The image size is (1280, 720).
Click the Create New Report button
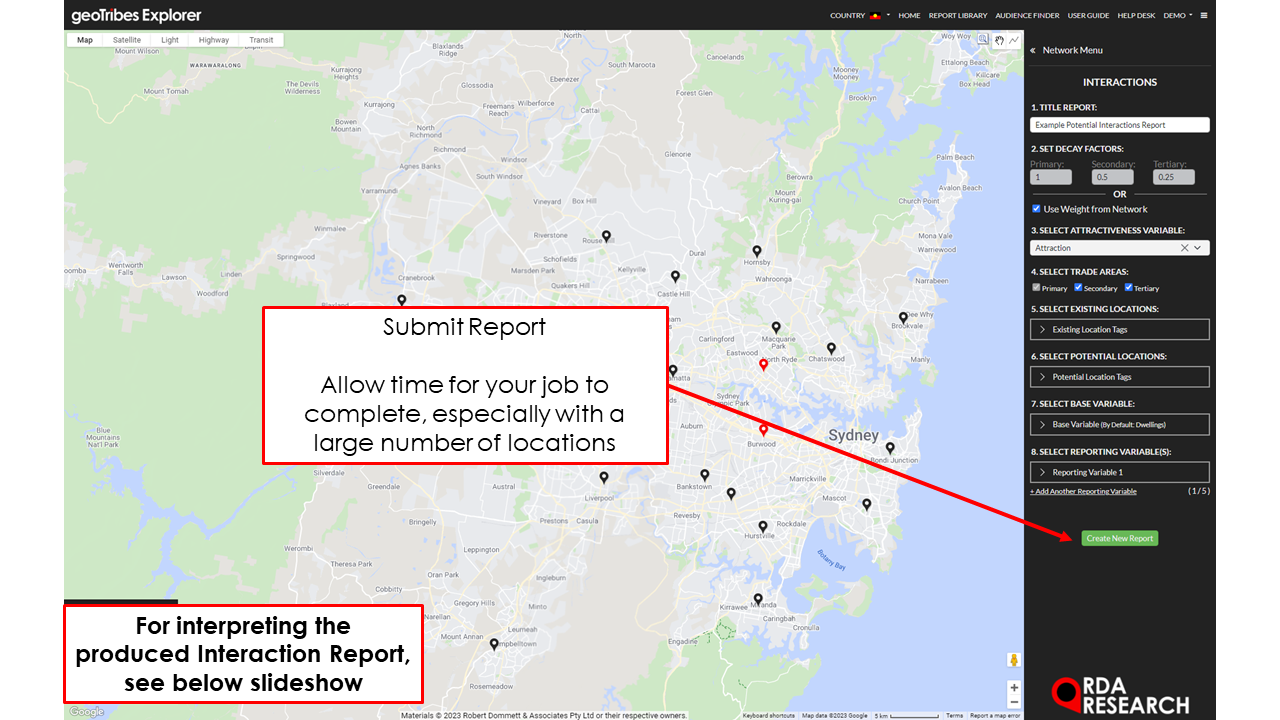tap(1120, 538)
